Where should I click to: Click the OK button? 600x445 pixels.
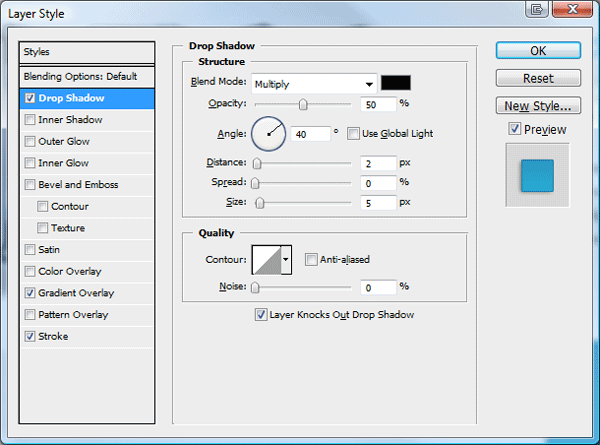(x=538, y=51)
